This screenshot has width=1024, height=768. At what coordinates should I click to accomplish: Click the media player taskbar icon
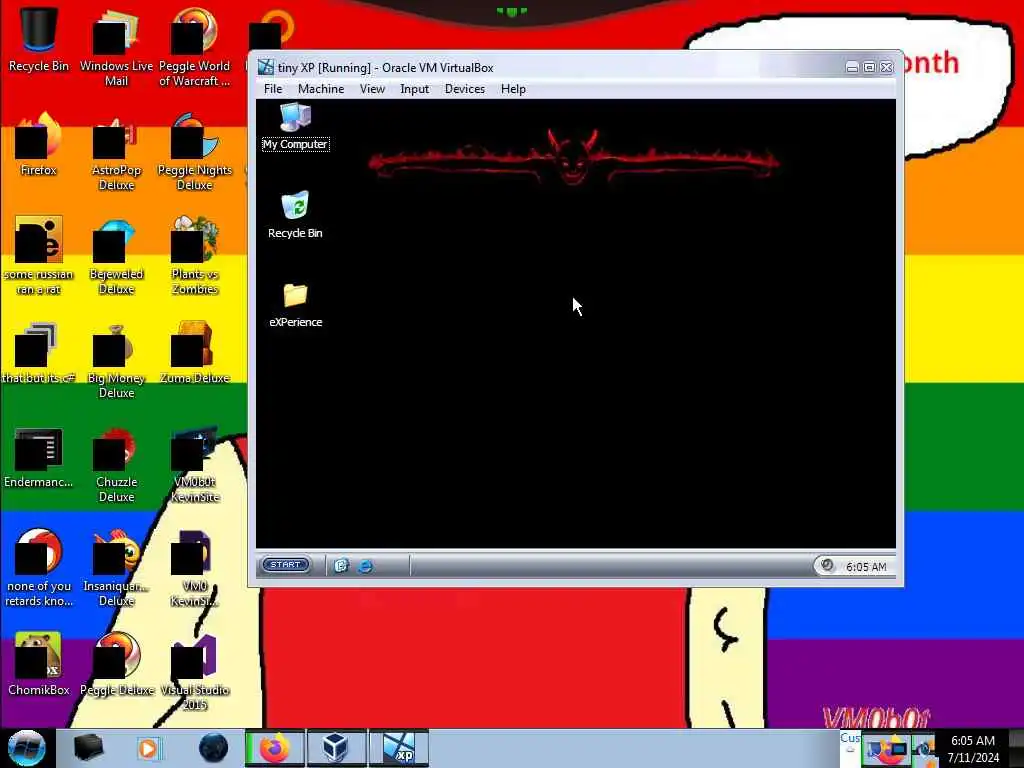[x=148, y=748]
